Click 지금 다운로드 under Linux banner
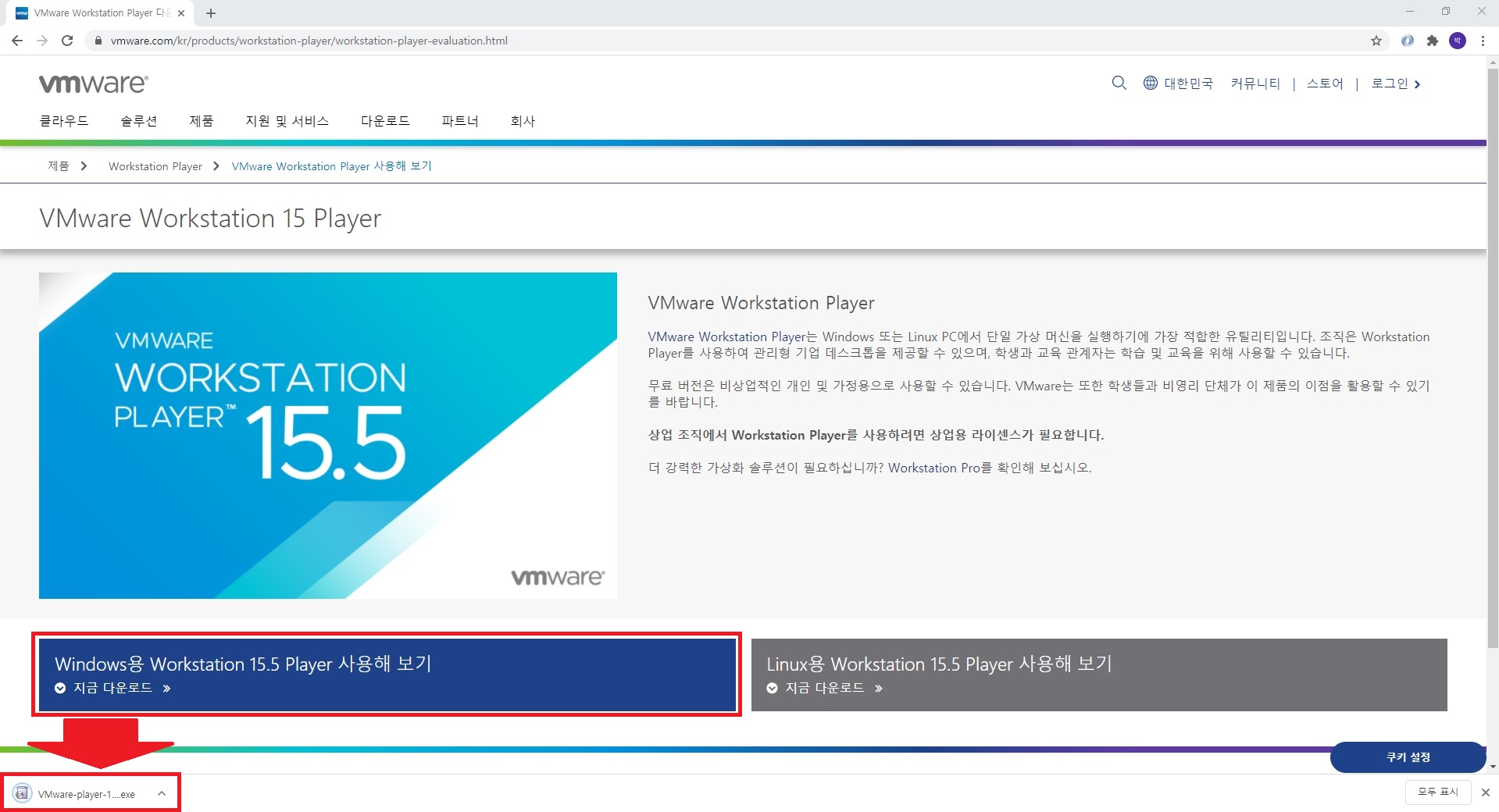Screen dimensions: 1499x812 tap(824, 688)
